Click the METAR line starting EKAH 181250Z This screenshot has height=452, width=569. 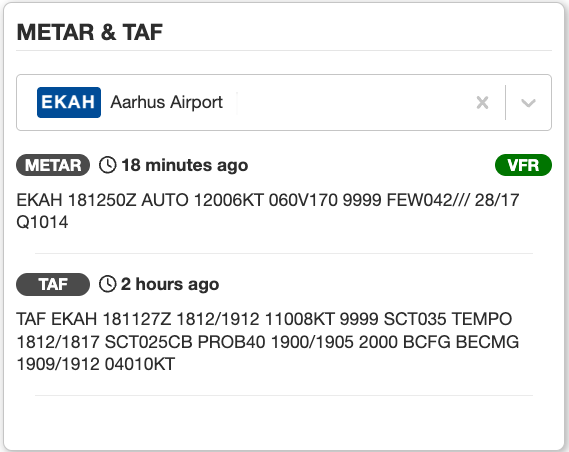click(x=268, y=200)
